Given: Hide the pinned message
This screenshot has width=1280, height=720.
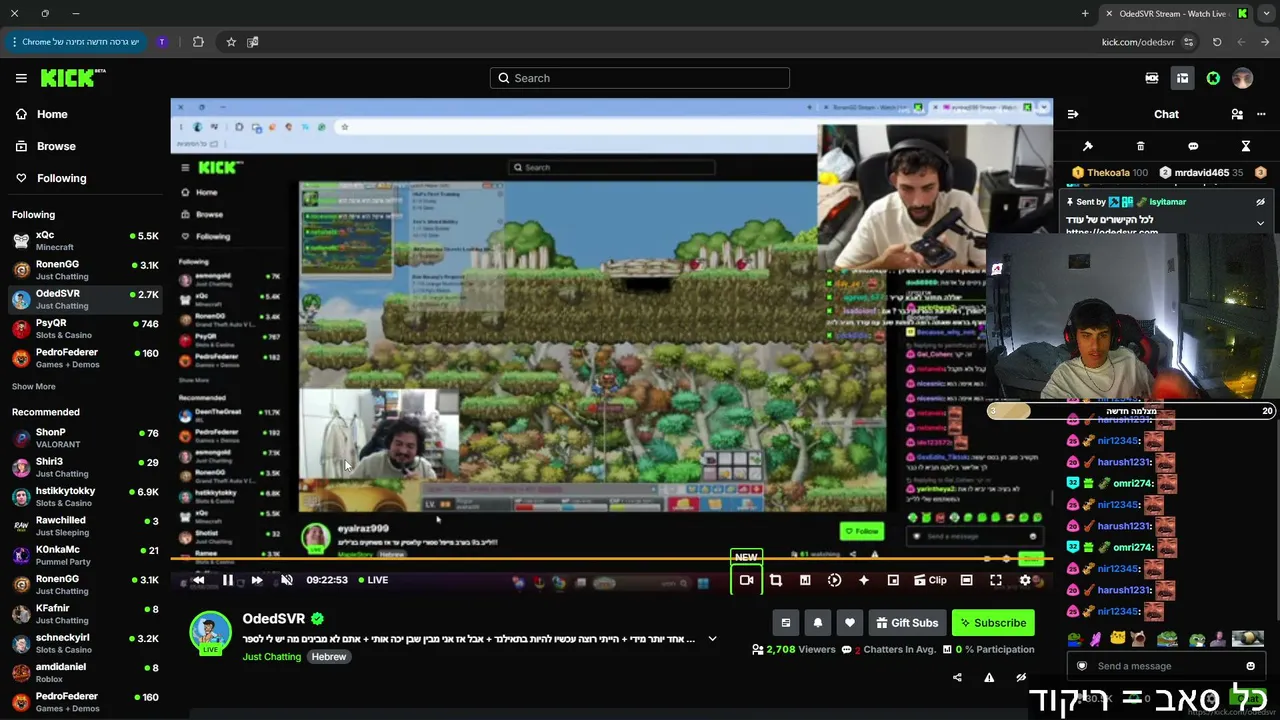Looking at the screenshot, I should click(1261, 201).
